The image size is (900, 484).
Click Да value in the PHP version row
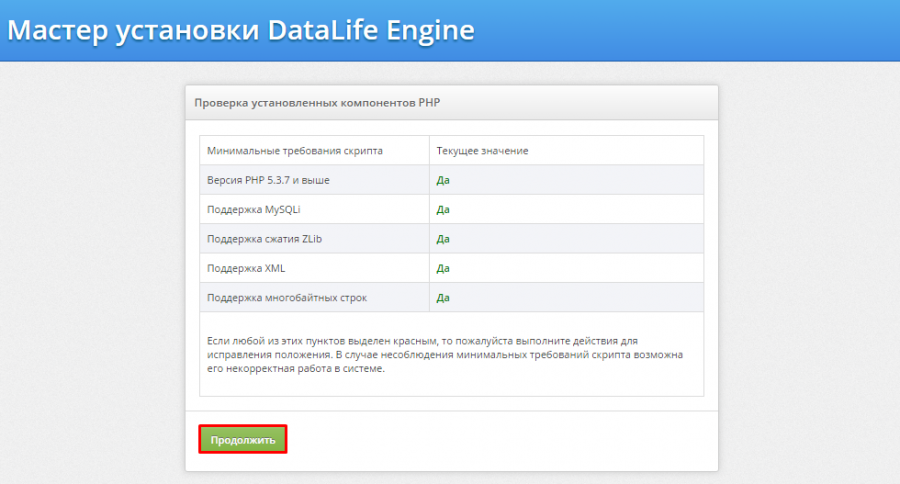click(x=443, y=180)
